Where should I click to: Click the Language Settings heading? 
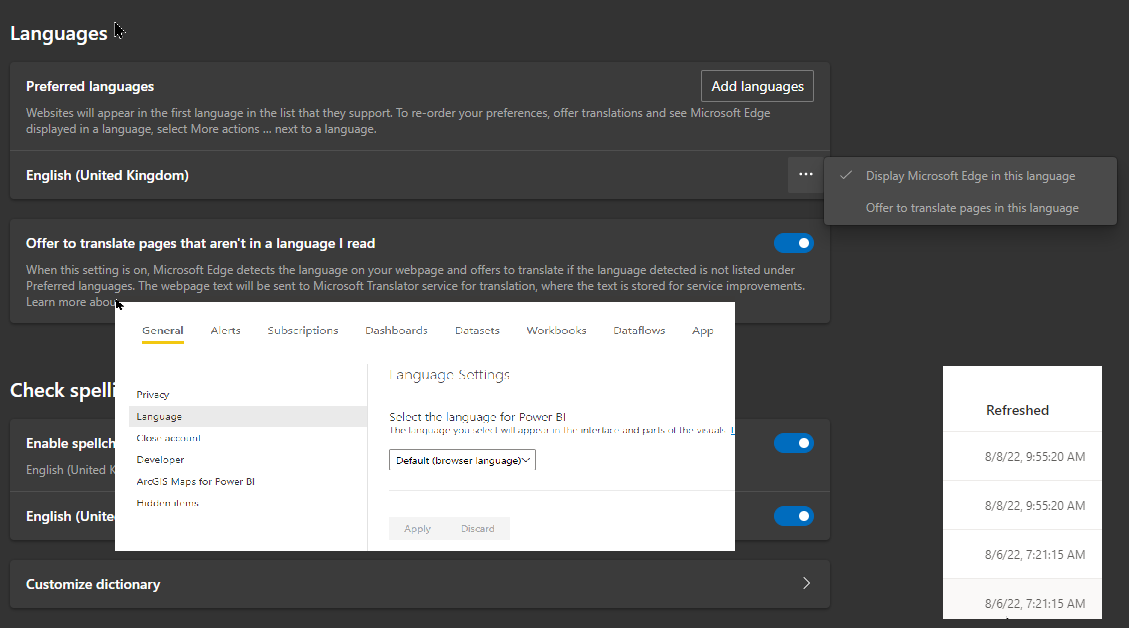point(449,374)
